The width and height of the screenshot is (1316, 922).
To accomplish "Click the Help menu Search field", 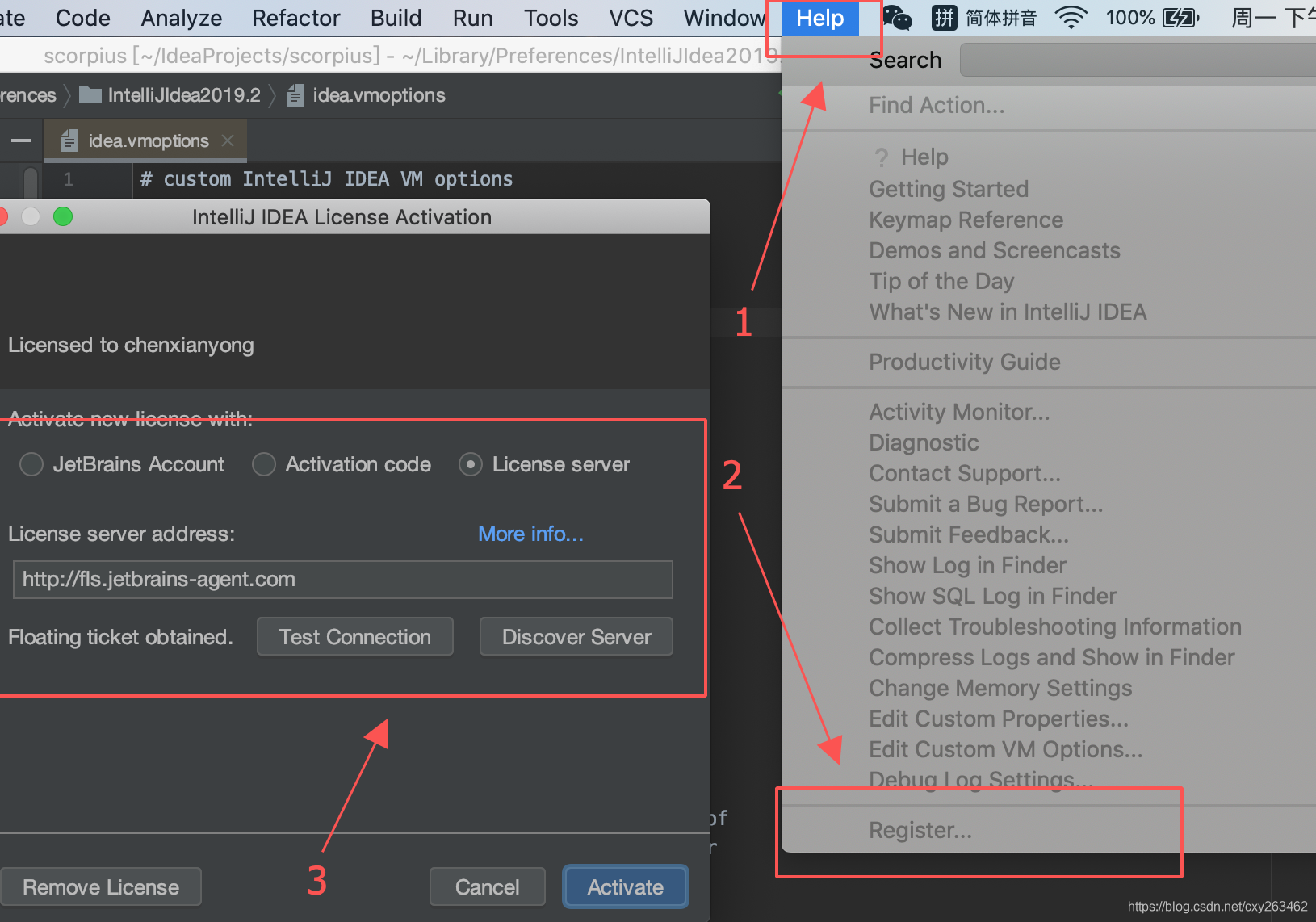I will [1138, 61].
